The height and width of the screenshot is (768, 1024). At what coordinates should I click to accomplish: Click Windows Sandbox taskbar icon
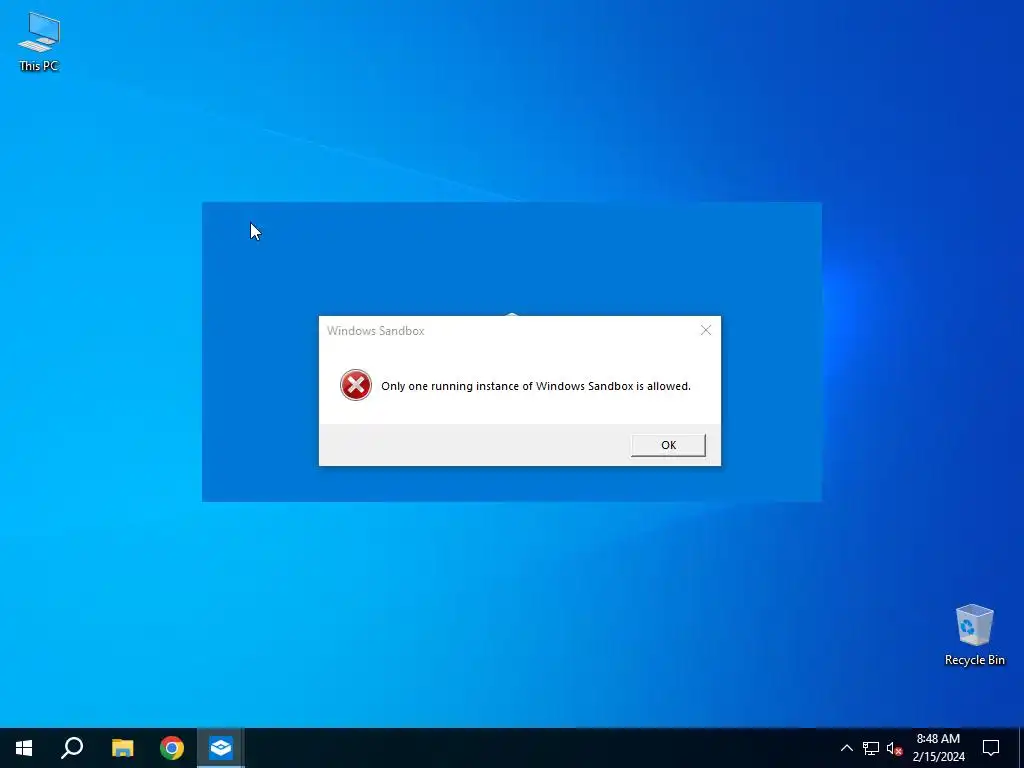click(221, 748)
